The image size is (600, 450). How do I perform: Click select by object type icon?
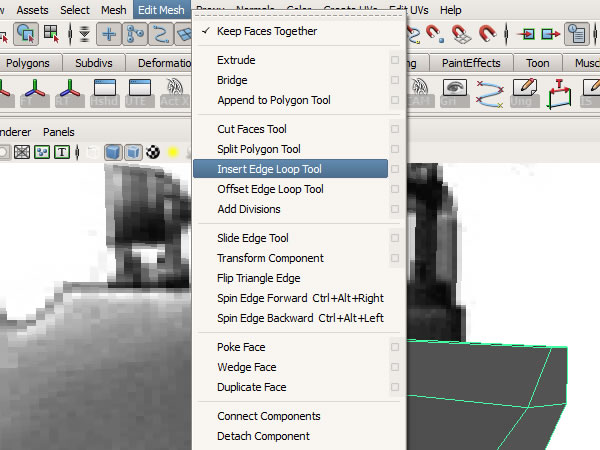(x=26, y=34)
